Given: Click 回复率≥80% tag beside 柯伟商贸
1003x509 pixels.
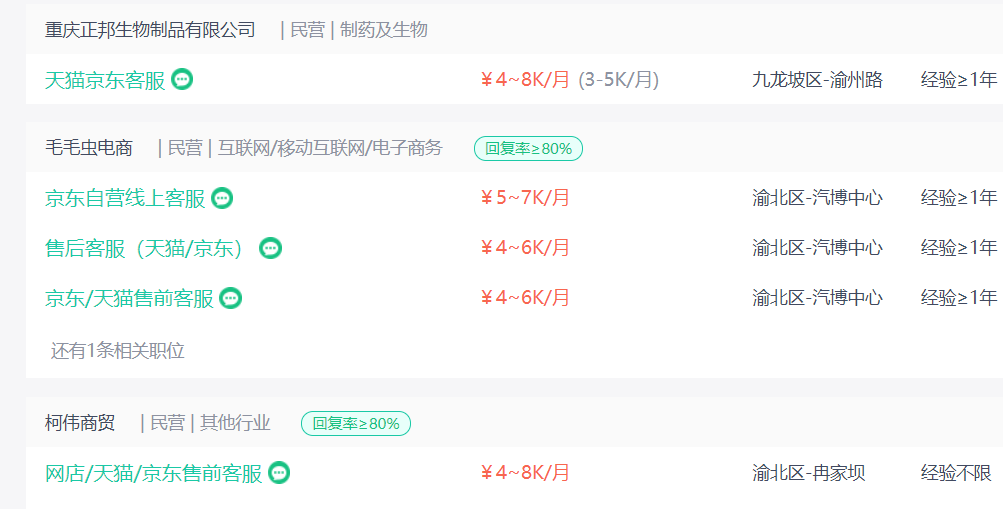Looking at the screenshot, I should pos(356,423).
